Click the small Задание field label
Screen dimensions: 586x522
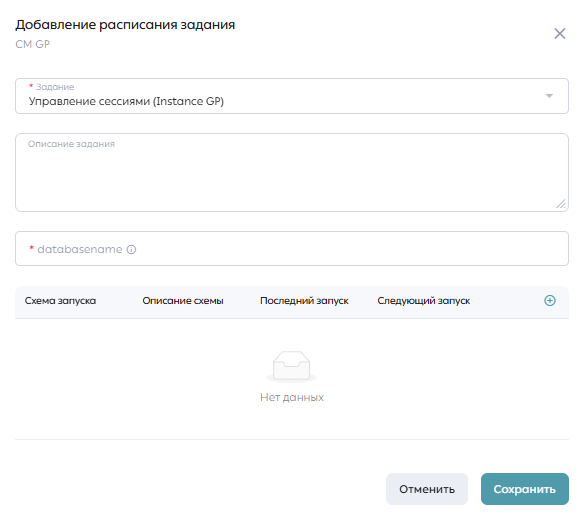coord(55,87)
